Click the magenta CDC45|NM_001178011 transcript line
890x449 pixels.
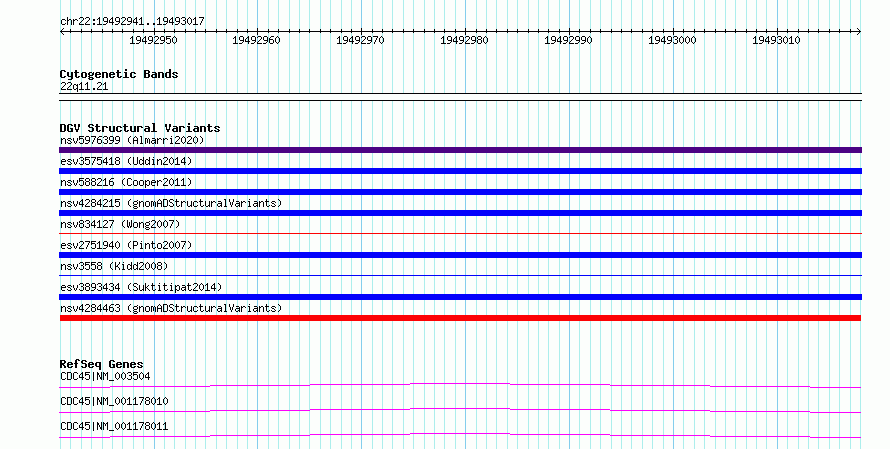460,435
